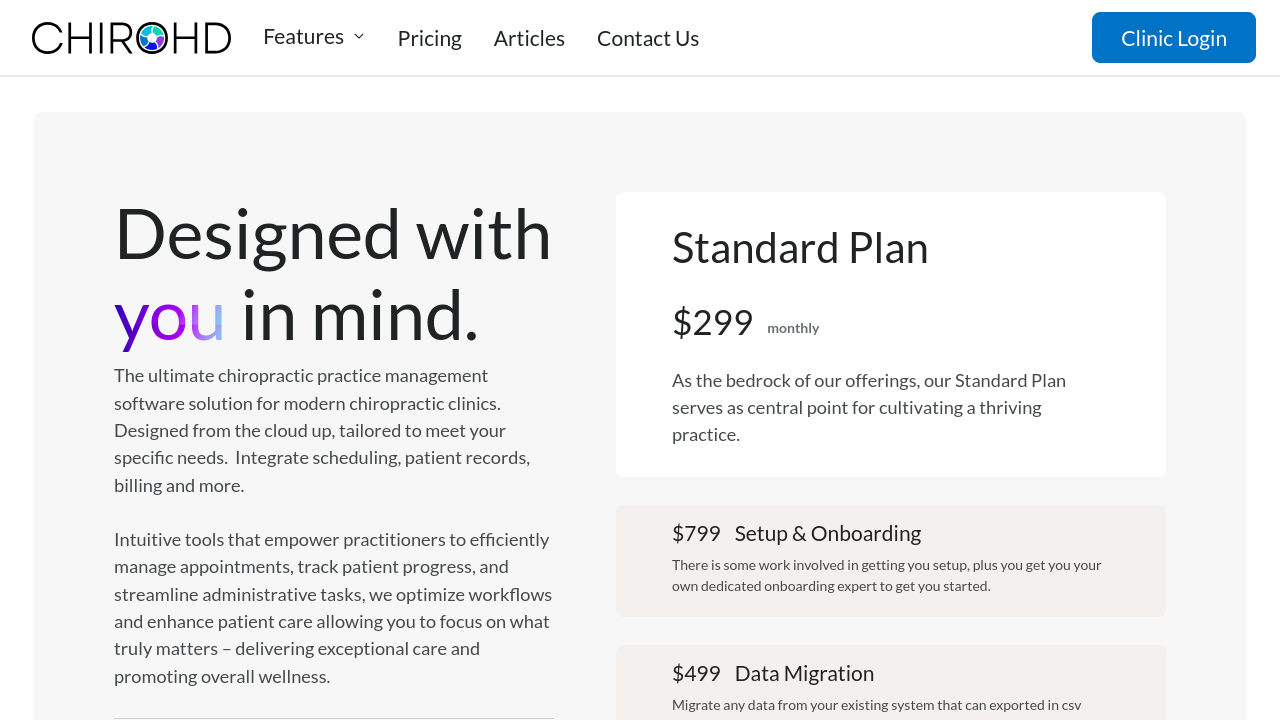Viewport: 1280px width, 720px height.
Task: Click the $799 setup price
Action: pos(696,533)
